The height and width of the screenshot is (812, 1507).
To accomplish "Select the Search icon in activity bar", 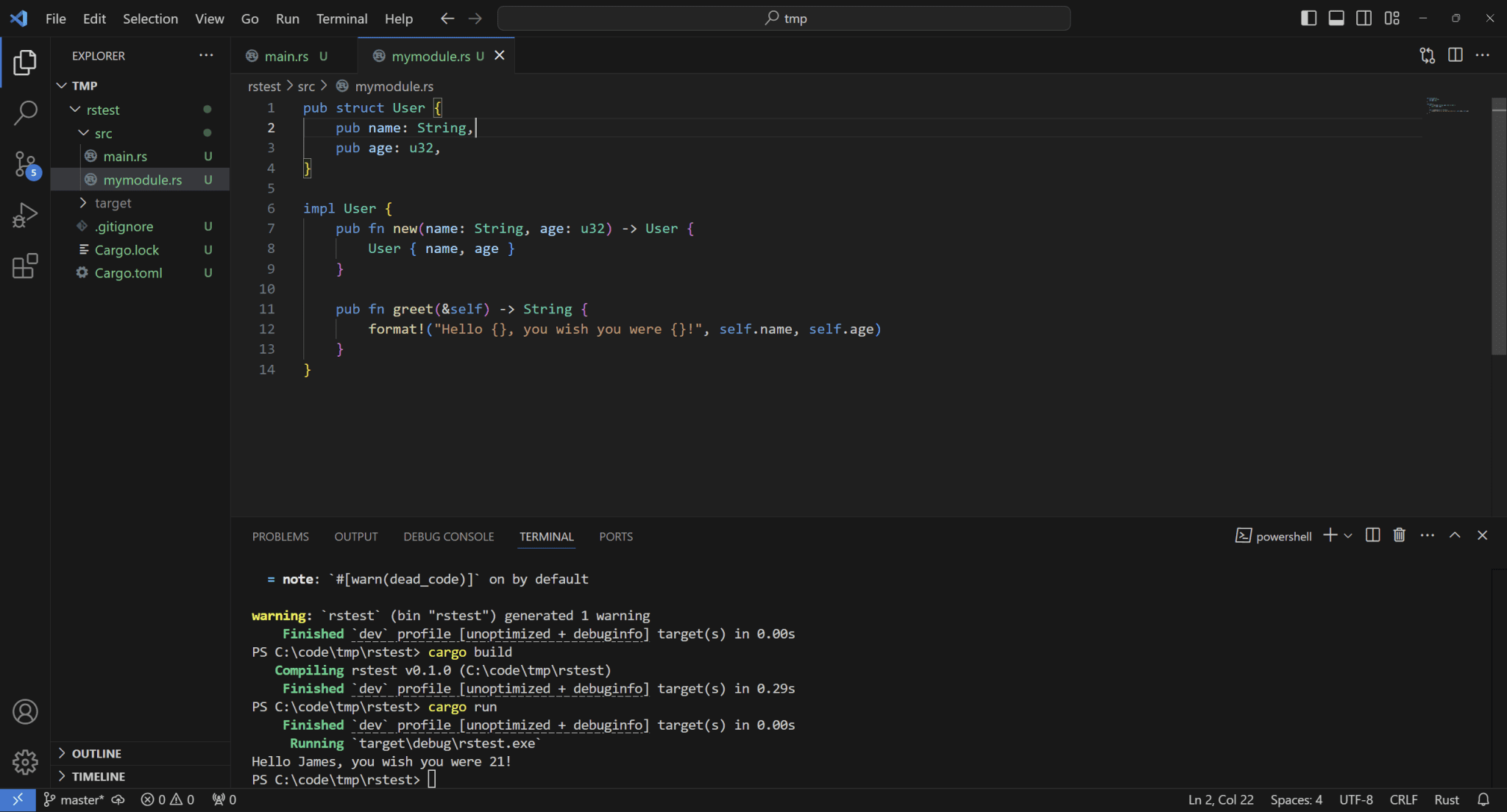I will click(x=26, y=113).
